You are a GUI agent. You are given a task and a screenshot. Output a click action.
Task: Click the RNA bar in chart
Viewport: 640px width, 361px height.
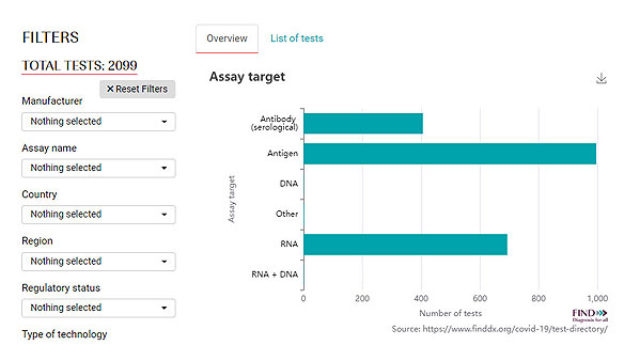coord(405,244)
